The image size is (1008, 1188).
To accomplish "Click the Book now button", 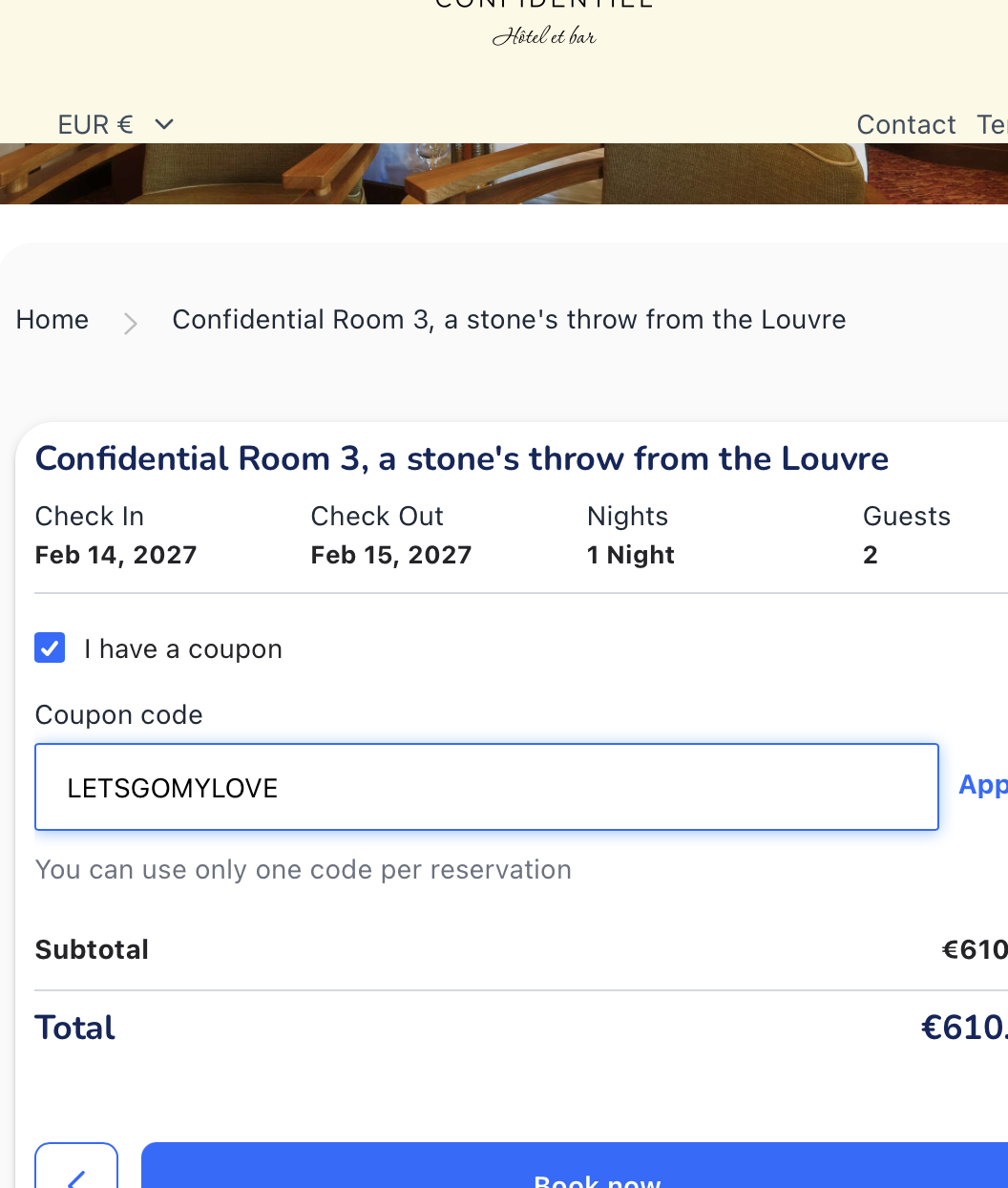I will pyautogui.click(x=575, y=1165).
